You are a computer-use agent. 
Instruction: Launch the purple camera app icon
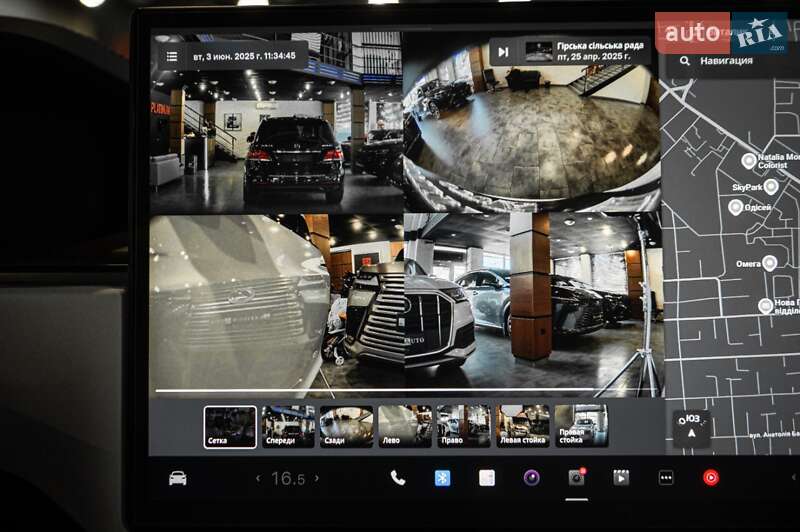point(531,478)
